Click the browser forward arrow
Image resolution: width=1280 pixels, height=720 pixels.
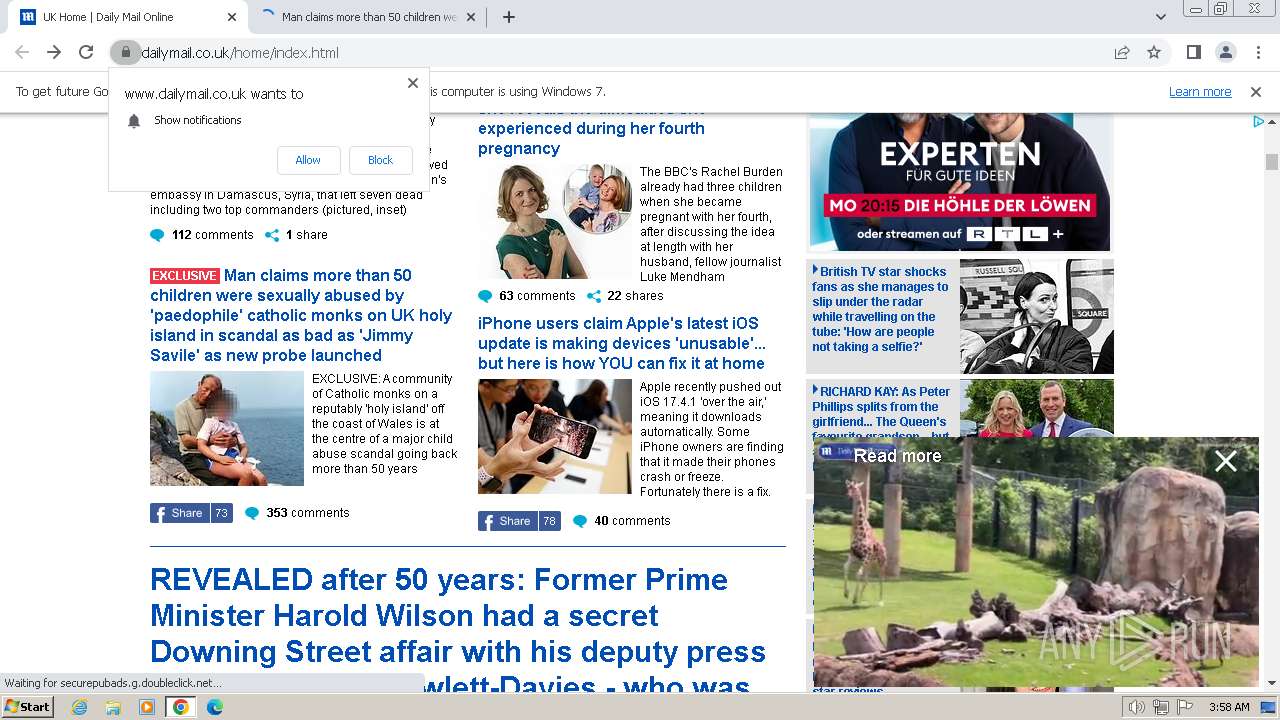click(54, 52)
